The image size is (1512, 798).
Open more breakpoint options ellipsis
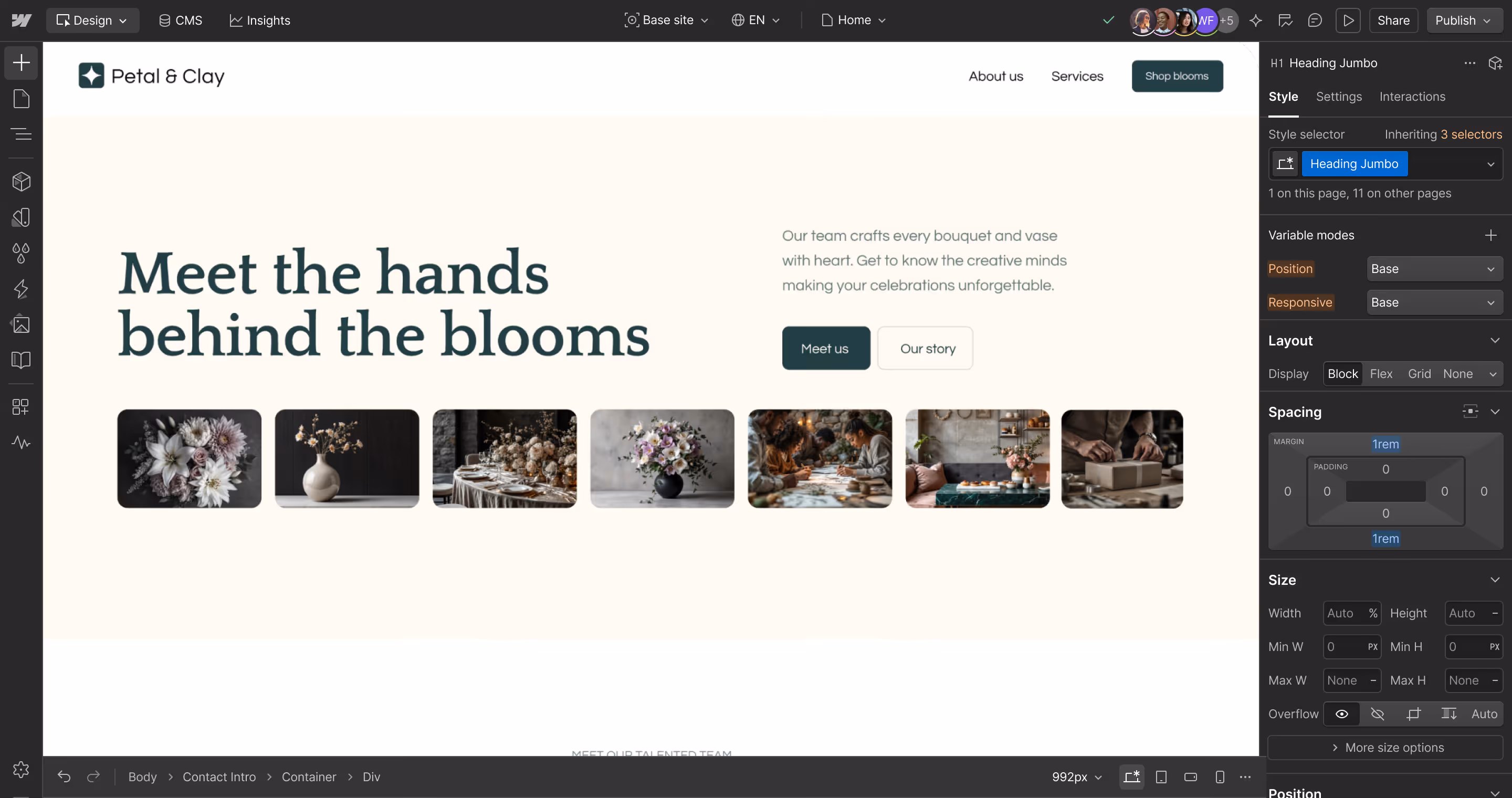click(1245, 777)
